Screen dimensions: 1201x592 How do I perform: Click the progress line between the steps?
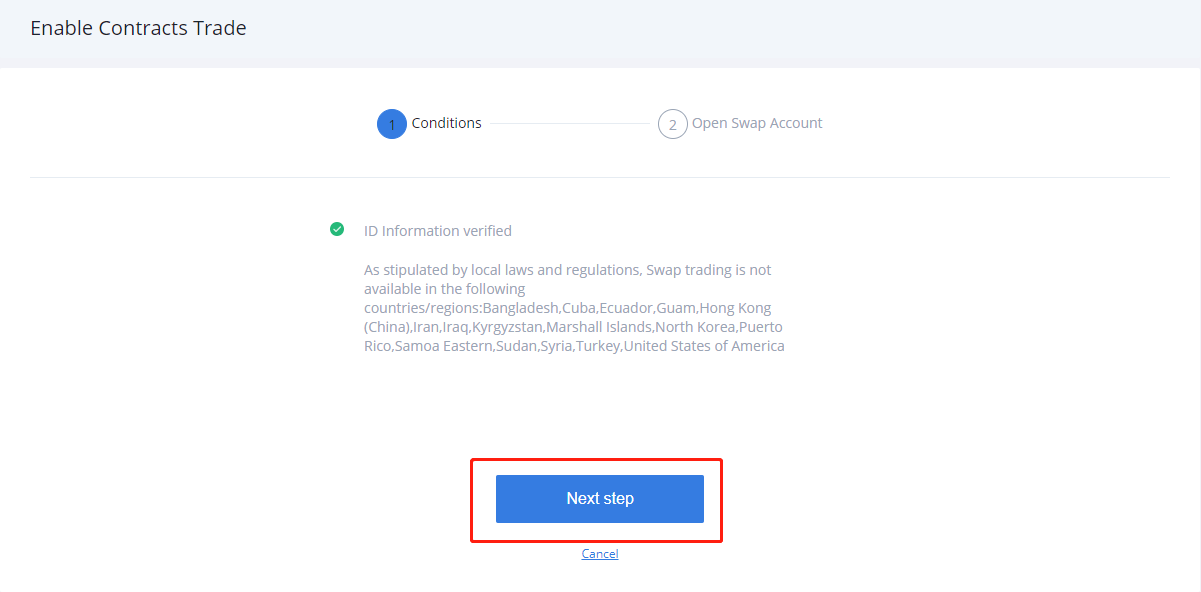pos(570,124)
